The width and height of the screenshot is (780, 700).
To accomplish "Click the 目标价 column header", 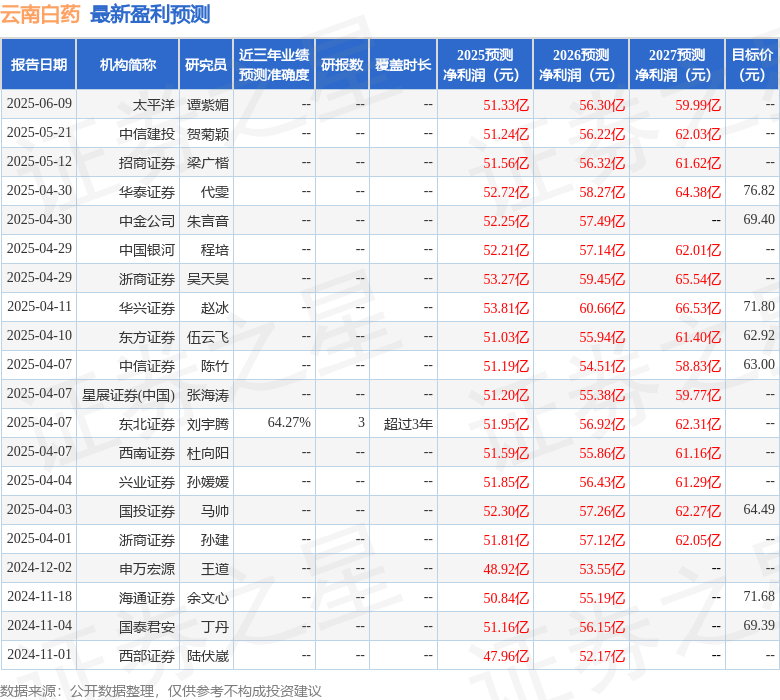I will (x=752, y=65).
